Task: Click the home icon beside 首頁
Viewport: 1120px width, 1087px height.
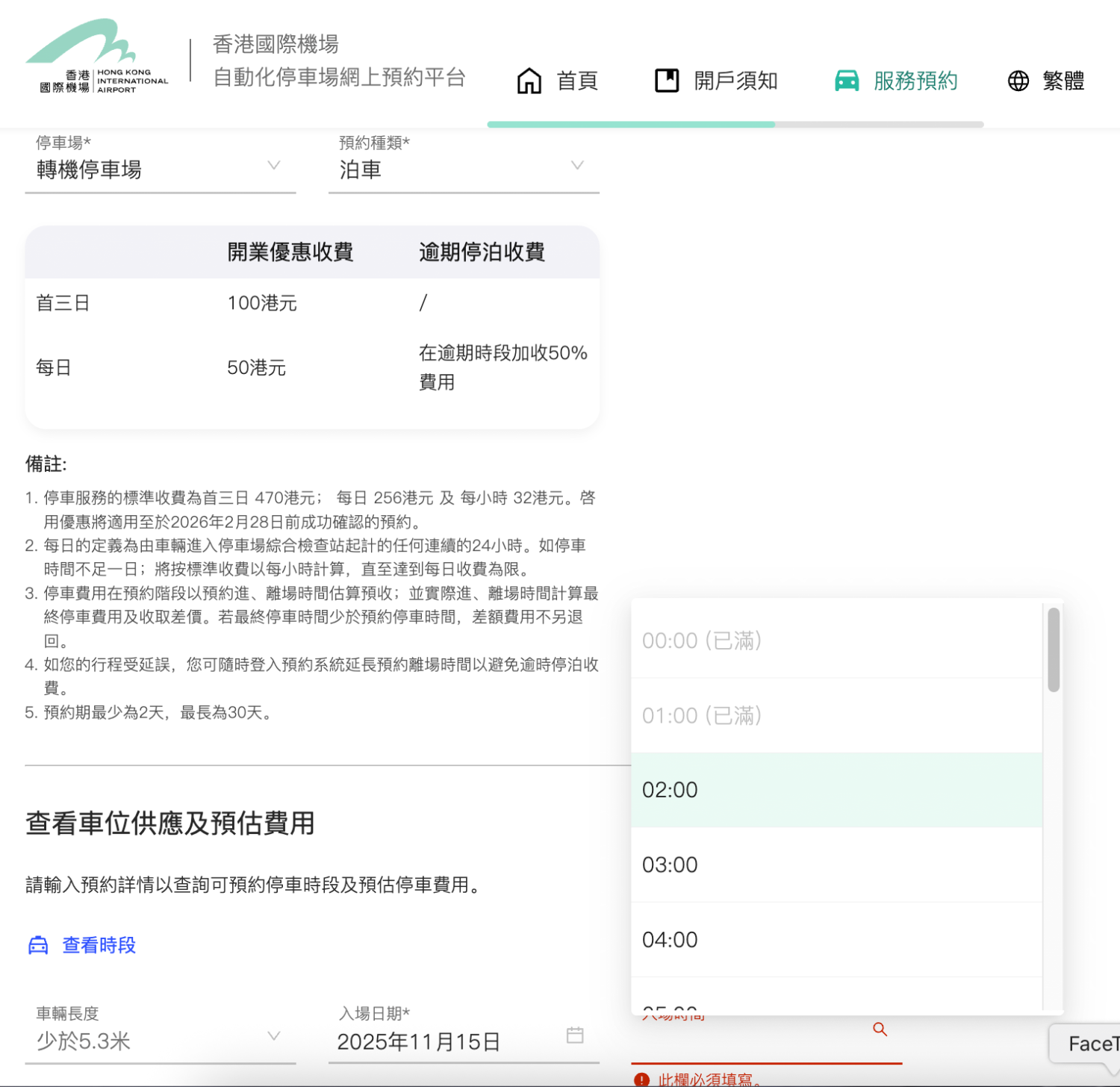Action: 529,81
